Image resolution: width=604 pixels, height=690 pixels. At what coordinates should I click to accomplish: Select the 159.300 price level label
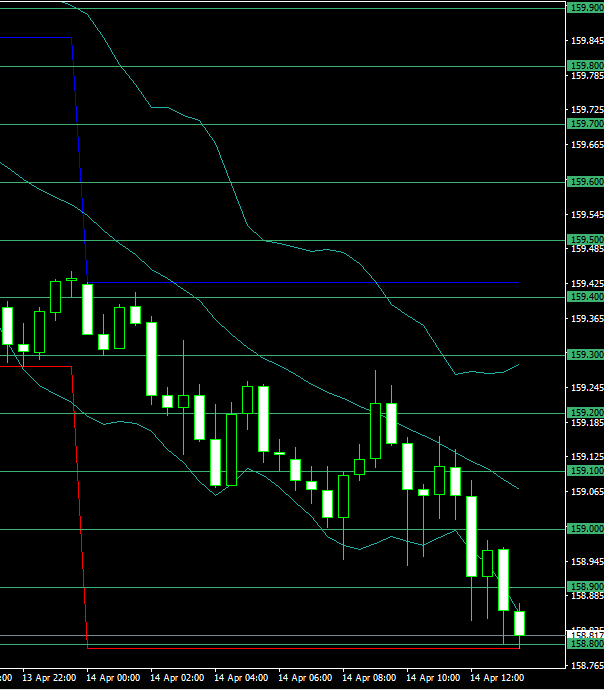pos(585,355)
